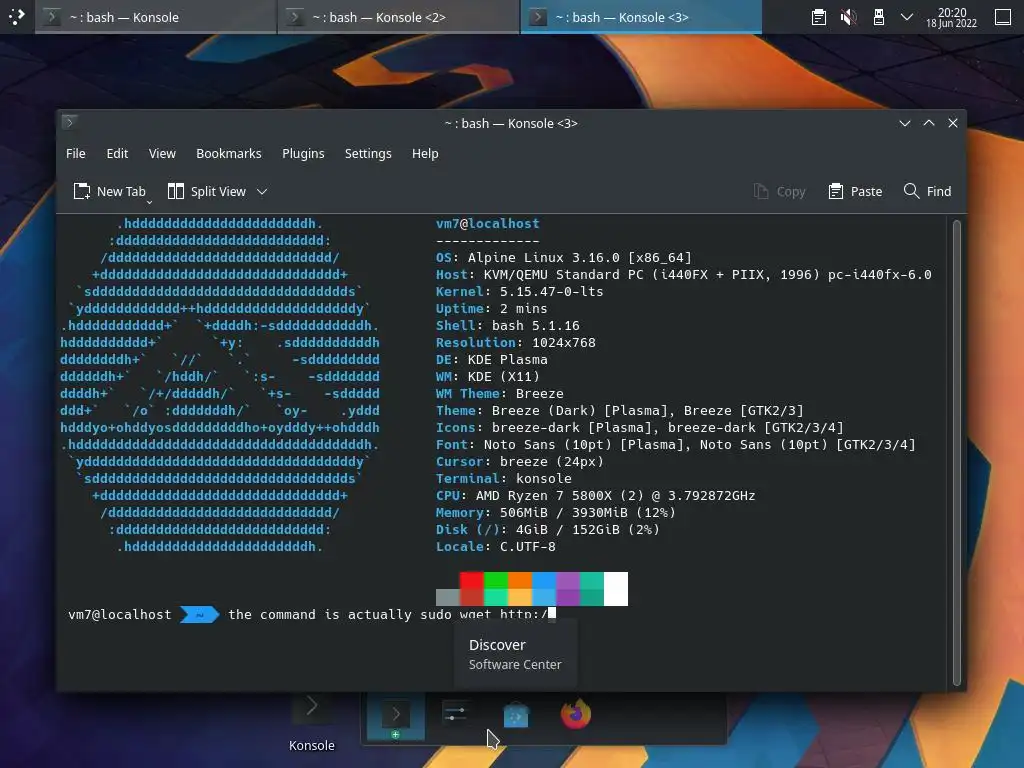The image size is (1024, 768).
Task: Click the 'Font: Noto Sans (10pt)' line
Action: (676, 444)
